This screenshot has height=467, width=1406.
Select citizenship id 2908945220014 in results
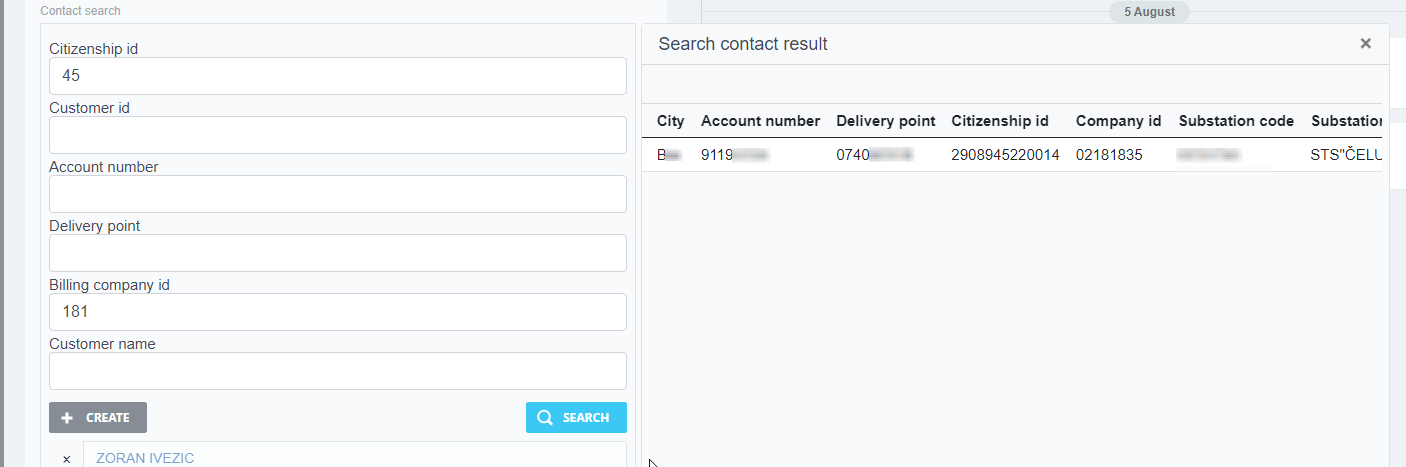point(1005,155)
